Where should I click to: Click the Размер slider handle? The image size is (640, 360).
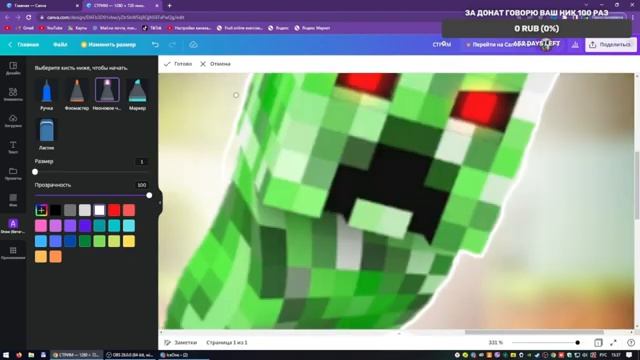(35, 172)
